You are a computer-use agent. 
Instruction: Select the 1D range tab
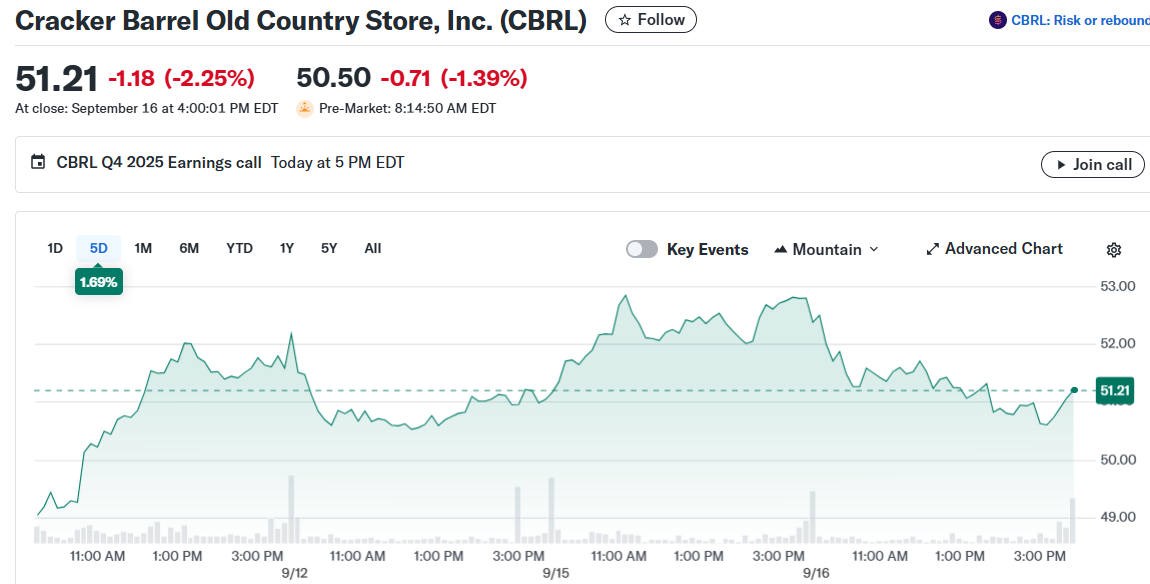[x=55, y=249]
